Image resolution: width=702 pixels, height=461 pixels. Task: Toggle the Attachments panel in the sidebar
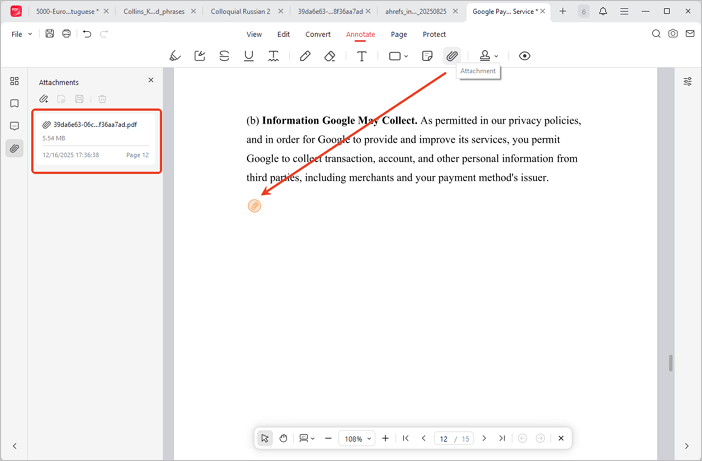click(x=14, y=148)
